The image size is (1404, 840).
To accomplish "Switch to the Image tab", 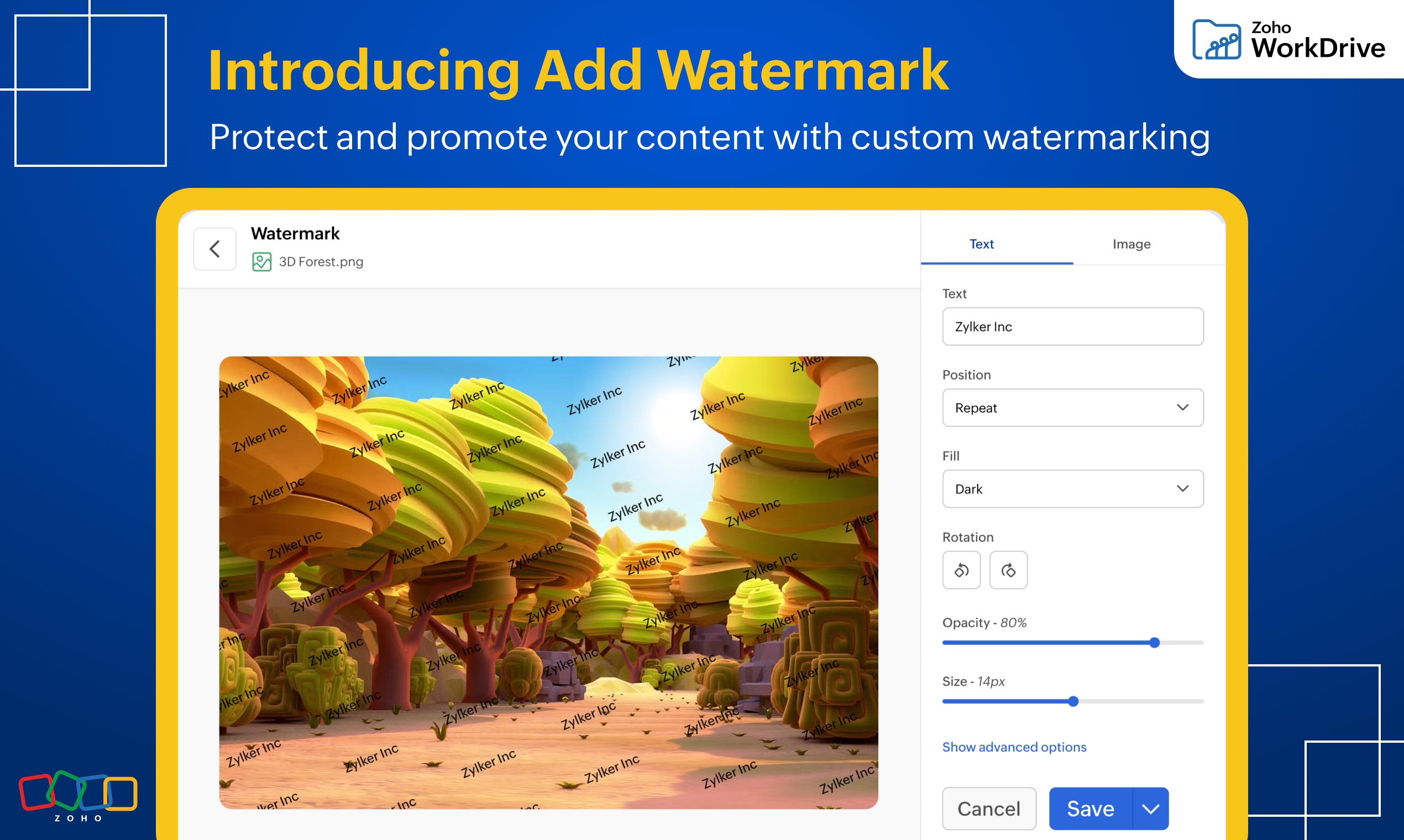I will (x=1131, y=244).
